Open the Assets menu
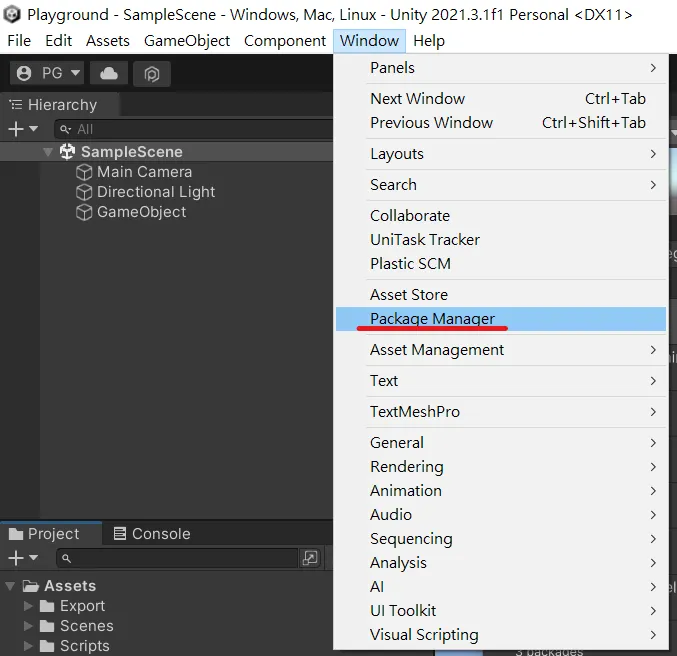This screenshot has width=677, height=656. pos(108,41)
